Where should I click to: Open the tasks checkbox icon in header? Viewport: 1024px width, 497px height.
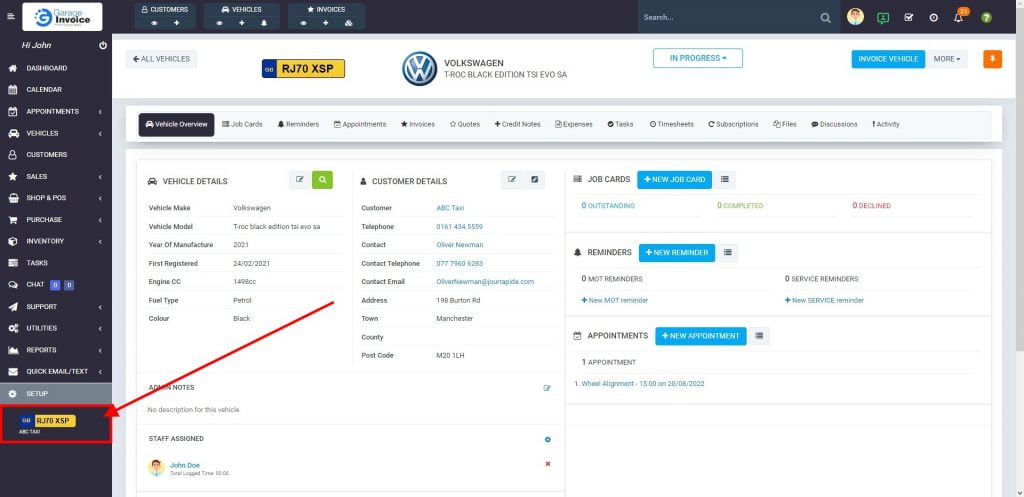(908, 18)
